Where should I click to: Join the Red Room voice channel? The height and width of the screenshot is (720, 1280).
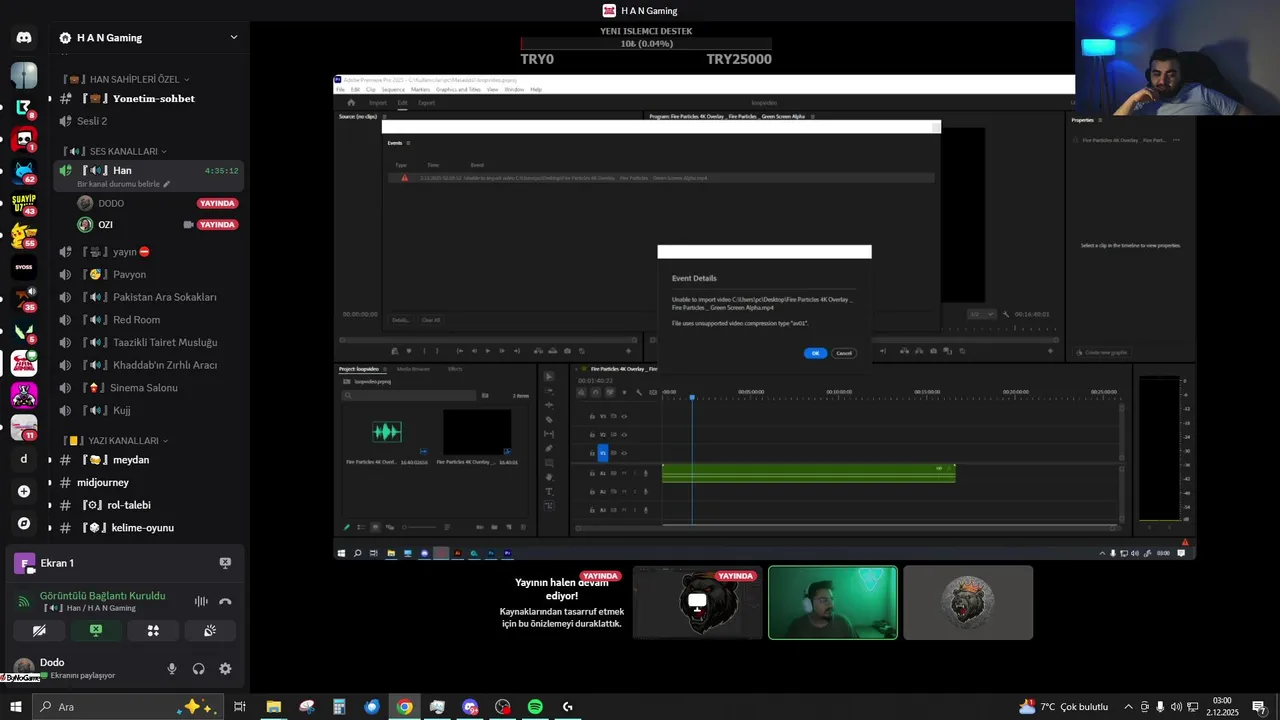(149, 320)
